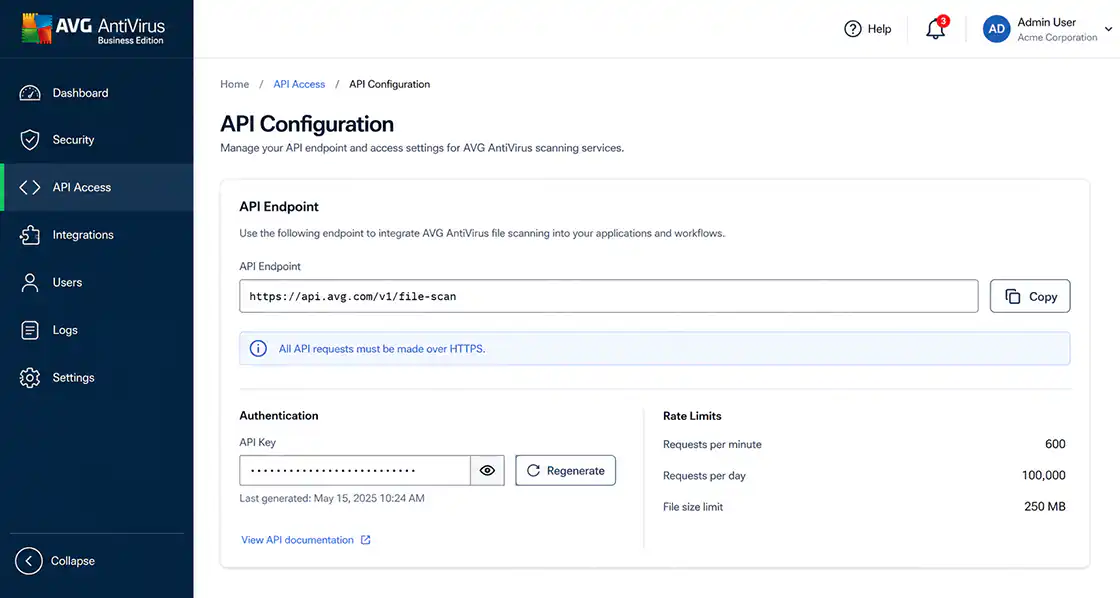Click the Authentication heading
1120x598 pixels.
click(x=279, y=416)
